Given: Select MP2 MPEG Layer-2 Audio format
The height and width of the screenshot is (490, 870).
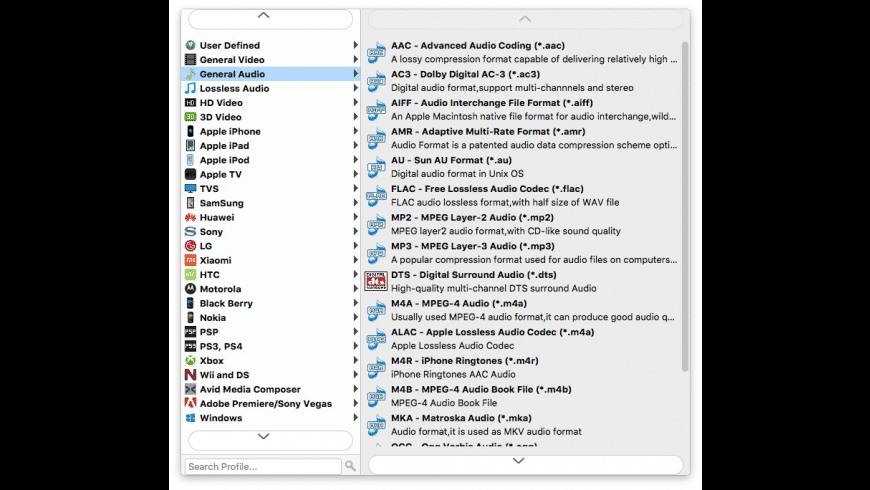Looking at the screenshot, I should tap(522, 224).
